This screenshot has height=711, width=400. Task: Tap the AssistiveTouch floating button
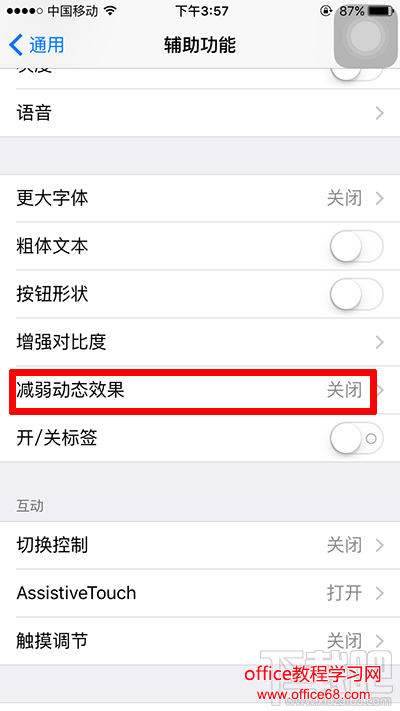point(366,36)
